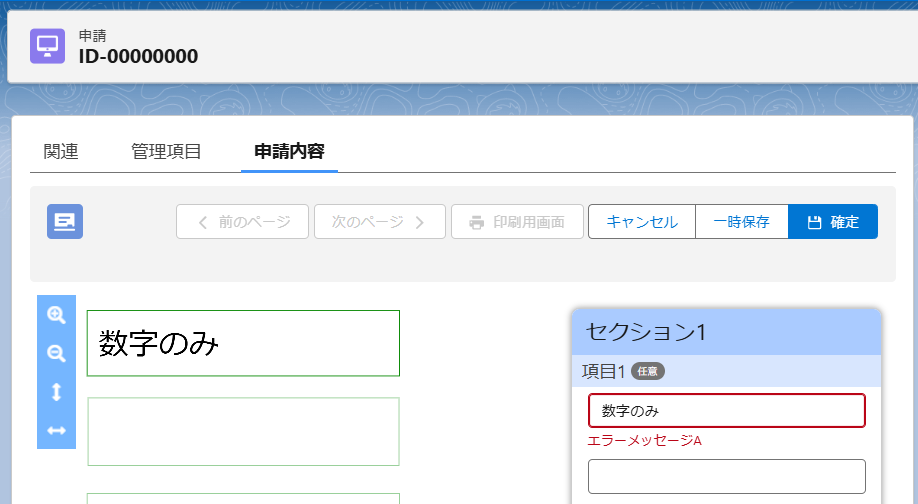This screenshot has width=918, height=504.
Task: Open the 印刷用画面 print view
Action: click(x=518, y=221)
